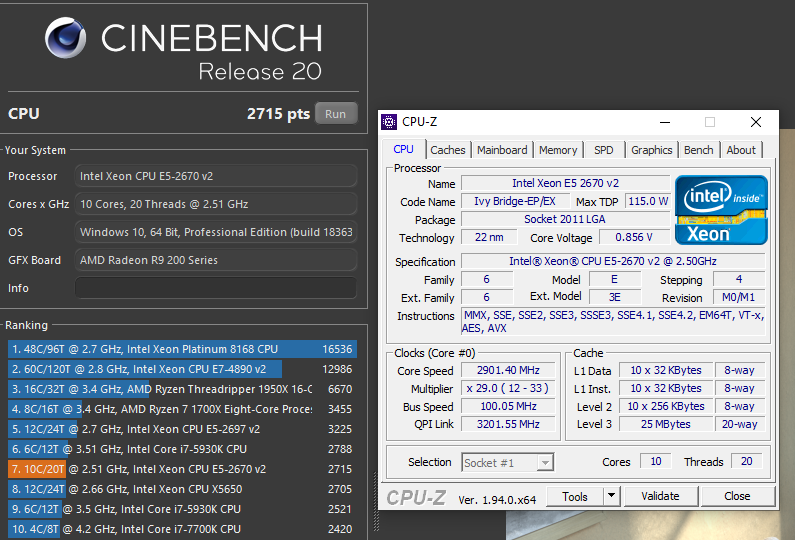Minimize the CPU-Z window
795x540 pixels.
point(662,122)
